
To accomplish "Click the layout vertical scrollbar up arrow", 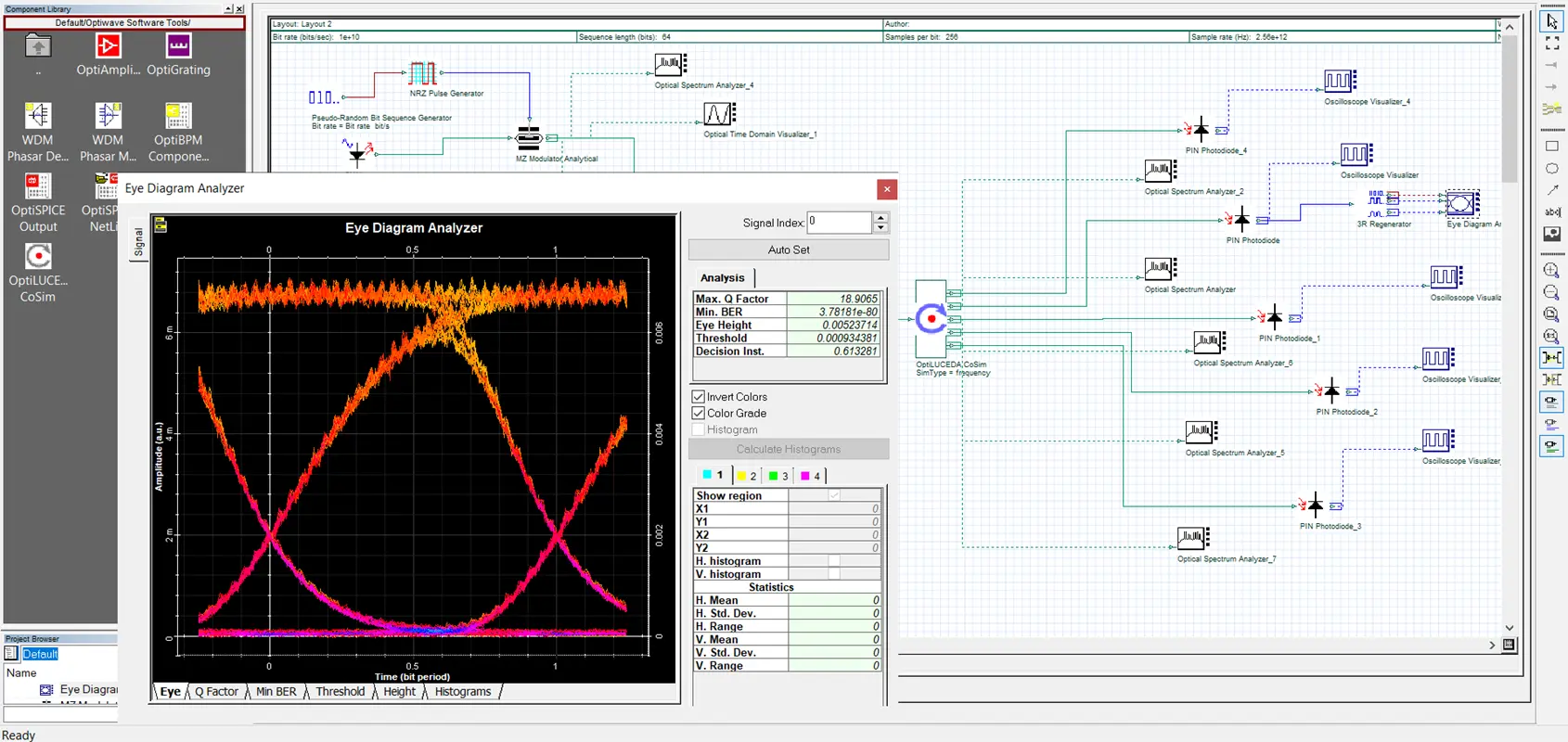I will [1510, 27].
